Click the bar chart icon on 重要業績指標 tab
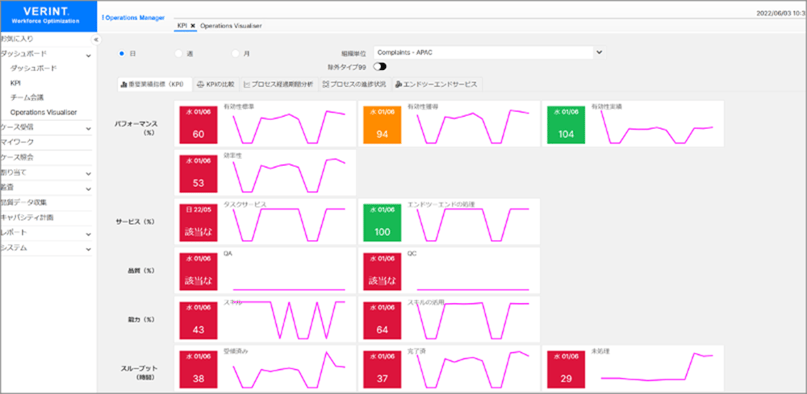This screenshot has width=807, height=394. 124,85
